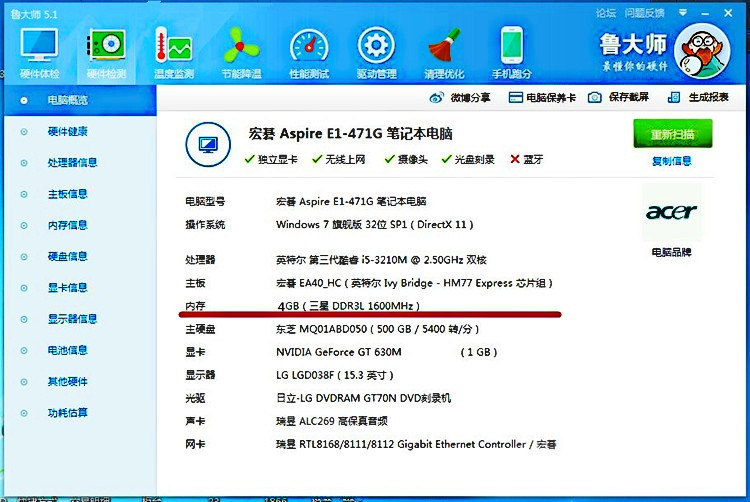The width and height of the screenshot is (750, 502).
Task: Select 处理器信息 in the sidebar
Action: (x=72, y=163)
